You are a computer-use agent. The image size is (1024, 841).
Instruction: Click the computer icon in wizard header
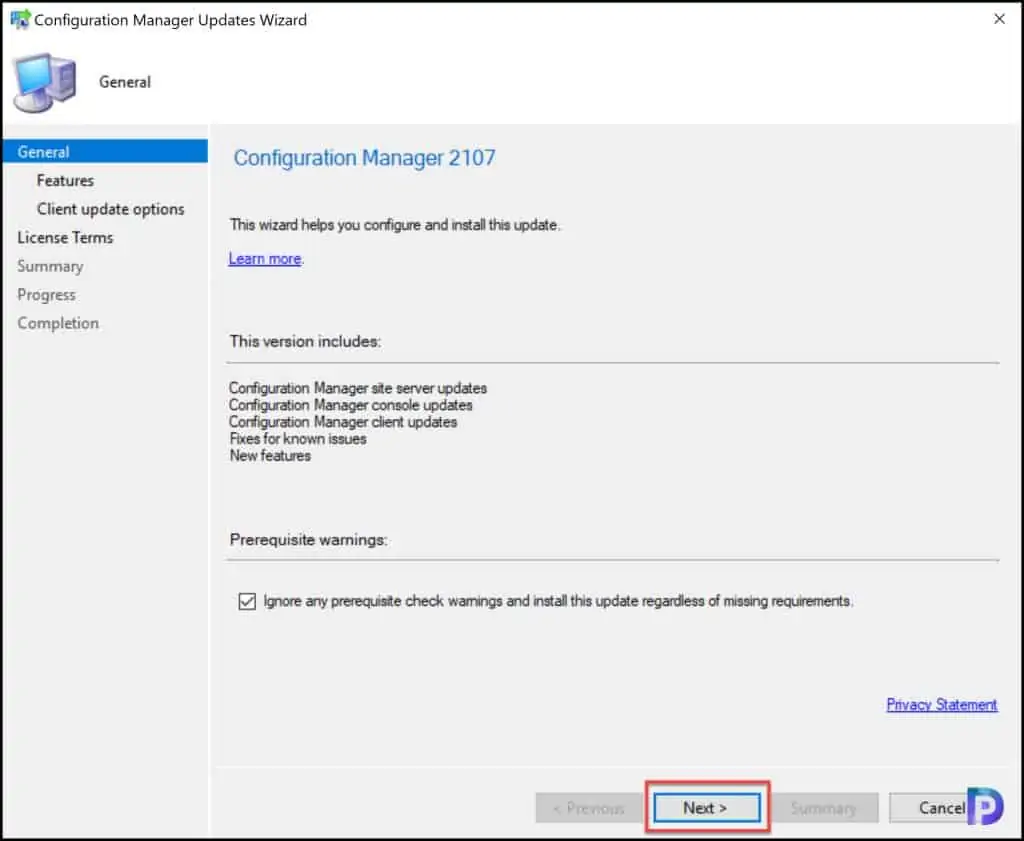(44, 82)
